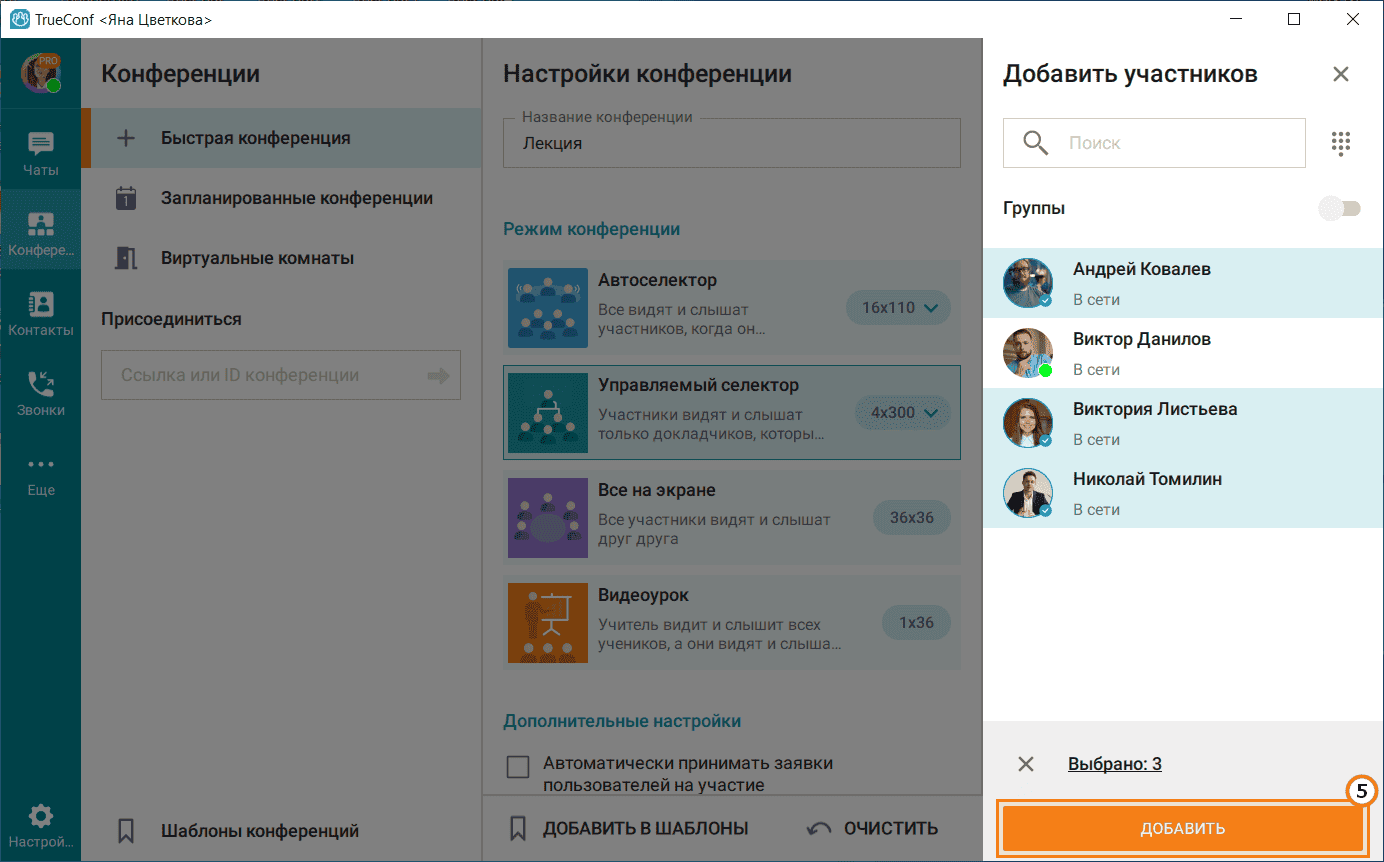The height and width of the screenshot is (862, 1384).
Task: Select the 36x36 All on screen badge
Action: click(x=912, y=517)
